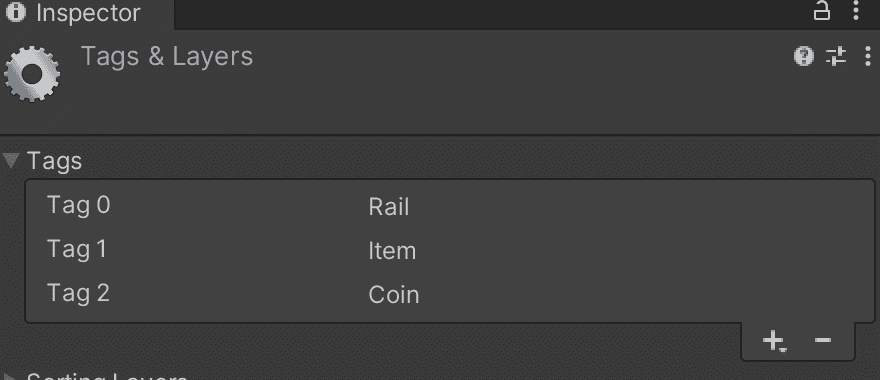Select the Inspector tab
The height and width of the screenshot is (380, 880).
pos(87,13)
